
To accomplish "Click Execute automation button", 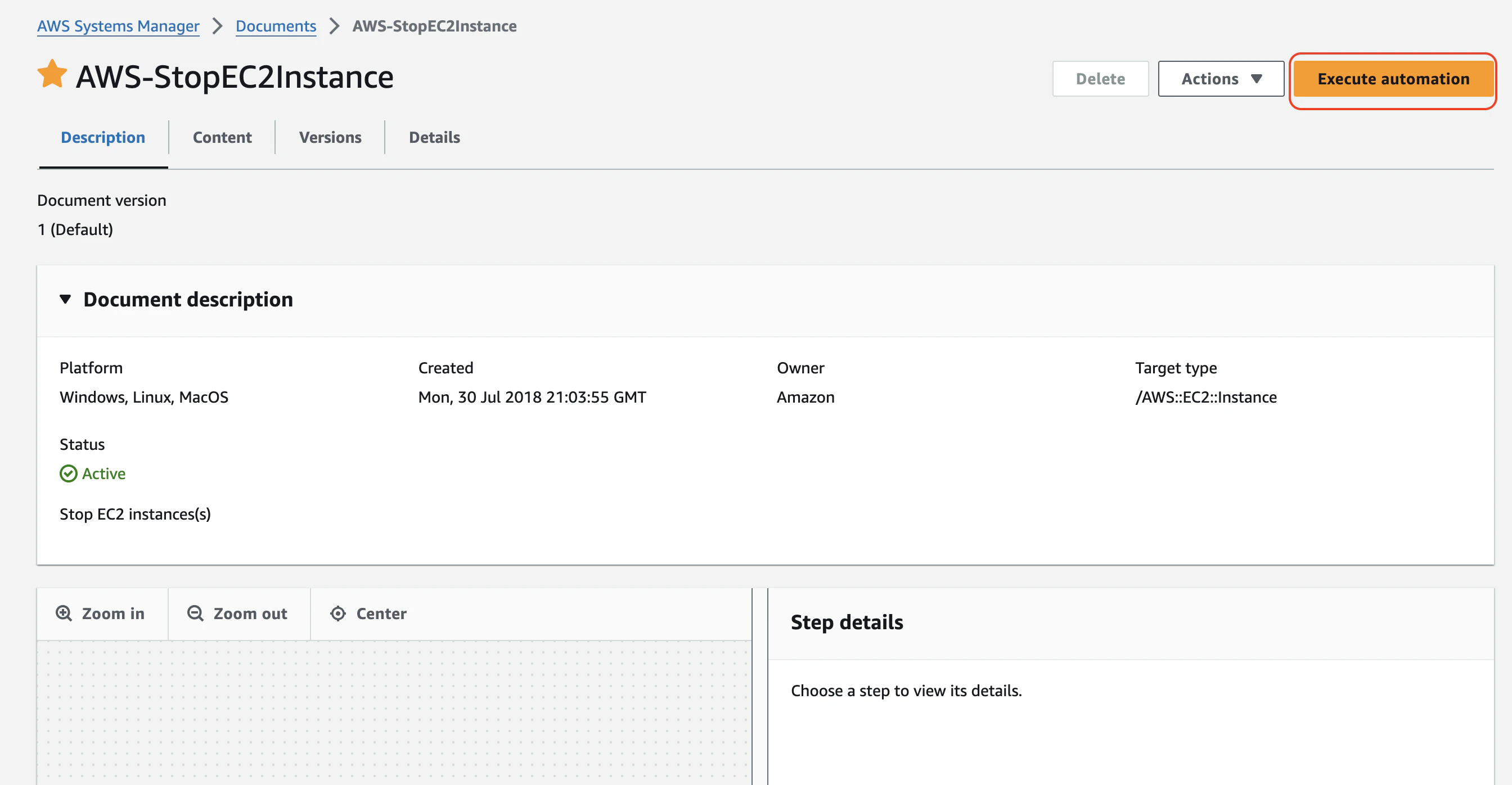I will (x=1393, y=79).
